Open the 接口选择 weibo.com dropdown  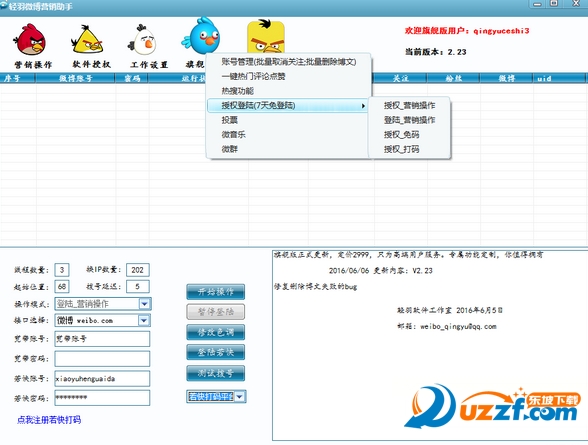coord(144,320)
